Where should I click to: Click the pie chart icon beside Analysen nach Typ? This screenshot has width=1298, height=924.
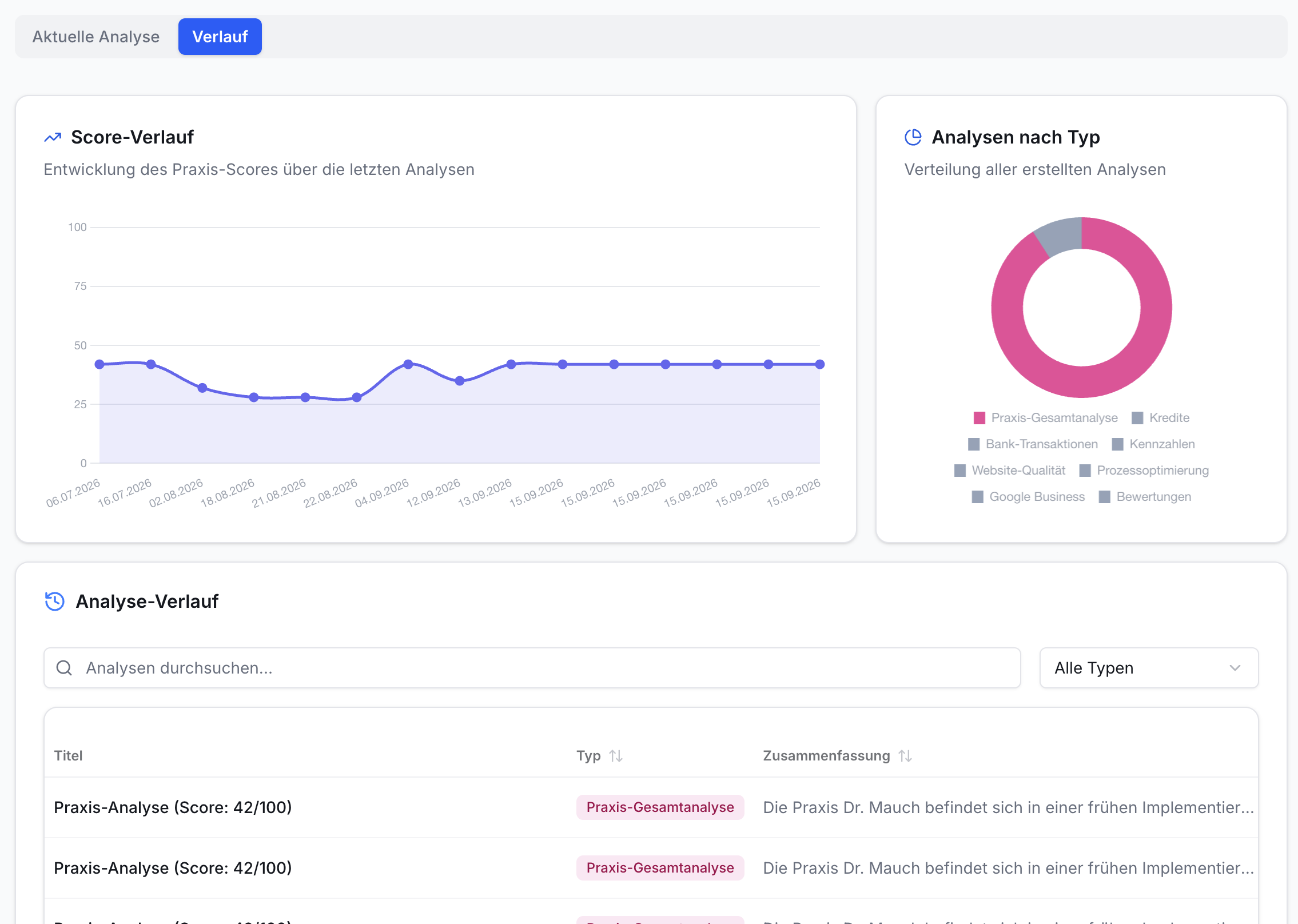[x=913, y=137]
